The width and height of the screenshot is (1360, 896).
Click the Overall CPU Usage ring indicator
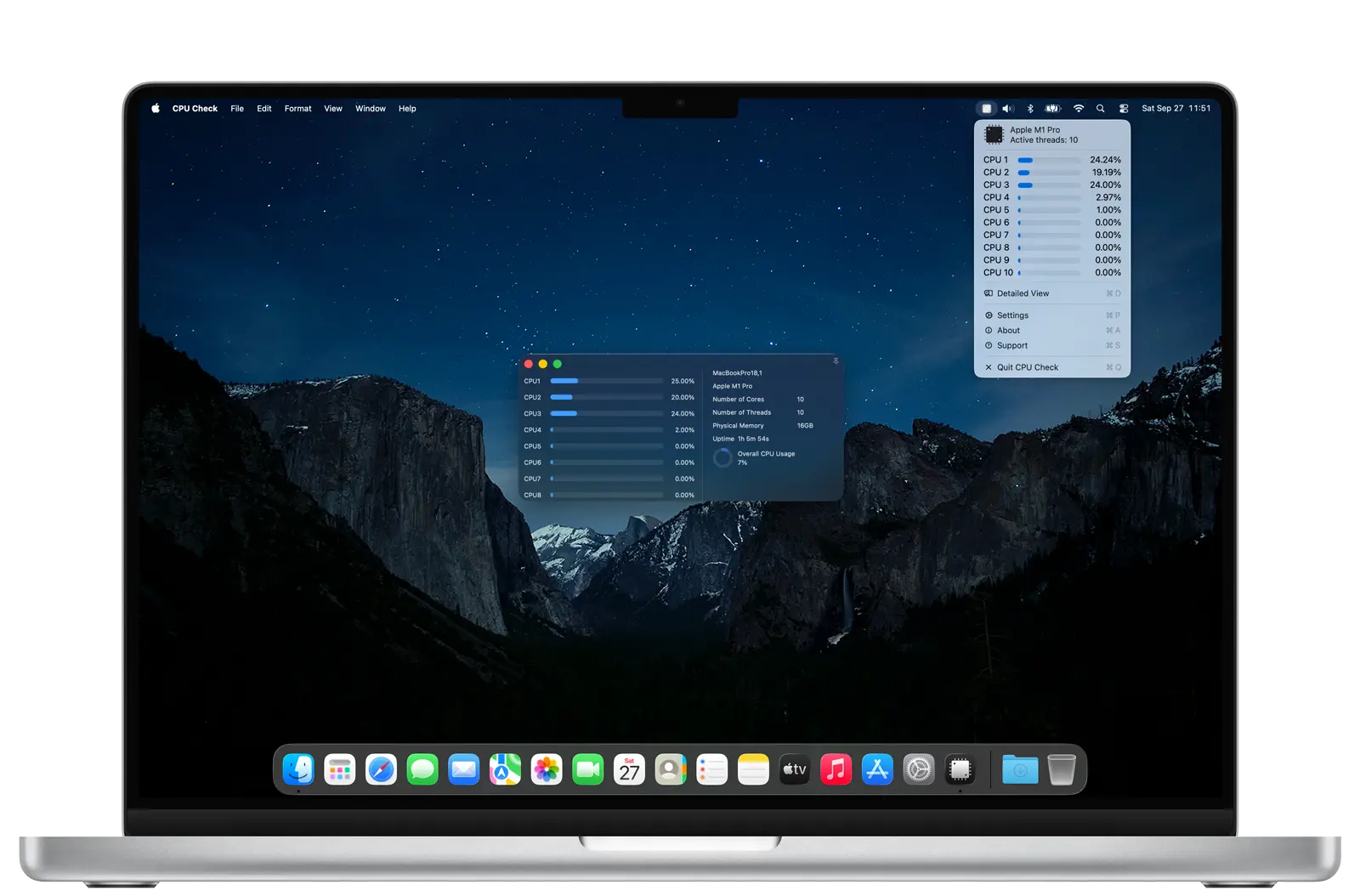coord(722,458)
